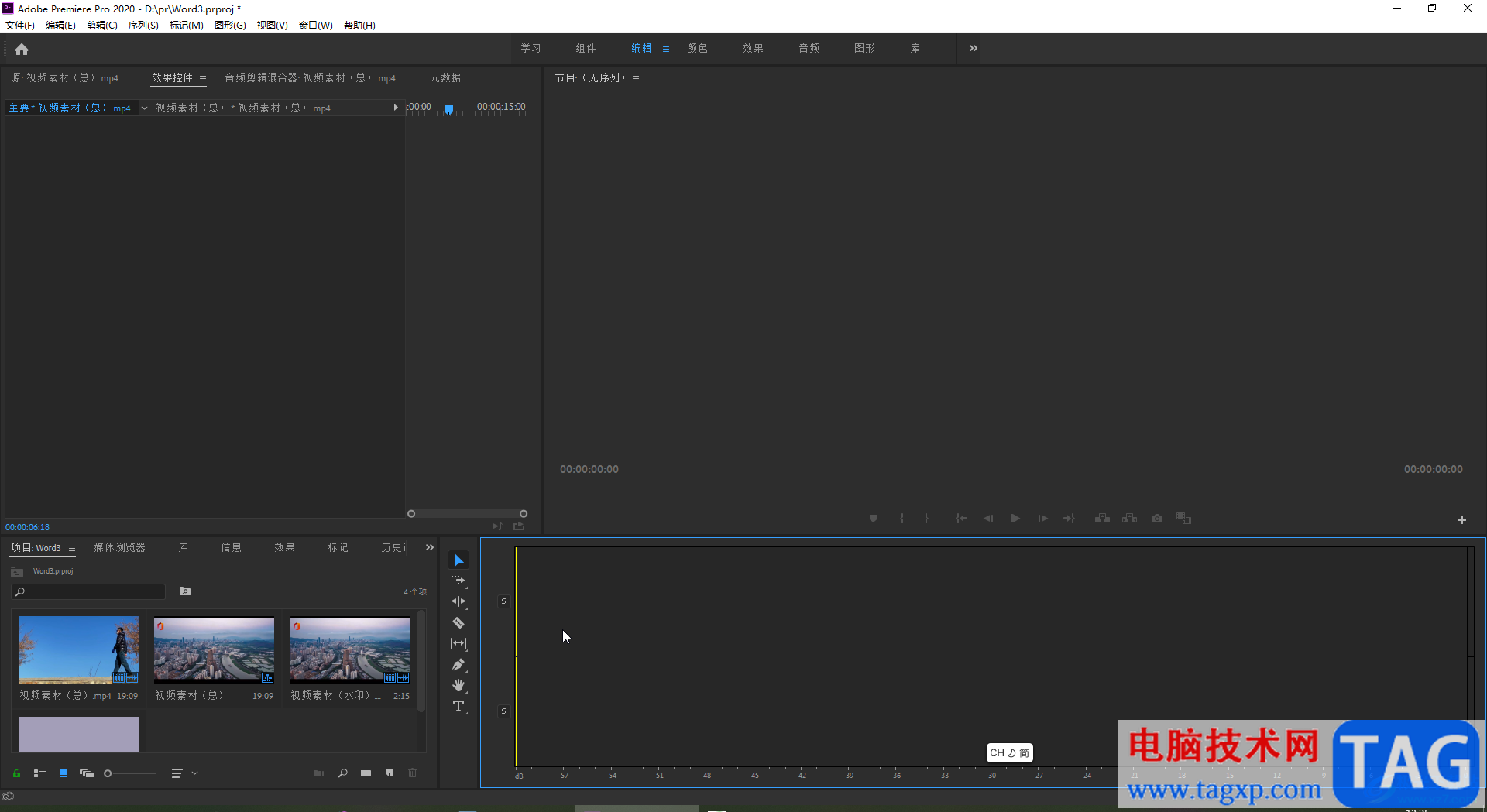Create new search bin from query

pyautogui.click(x=185, y=591)
